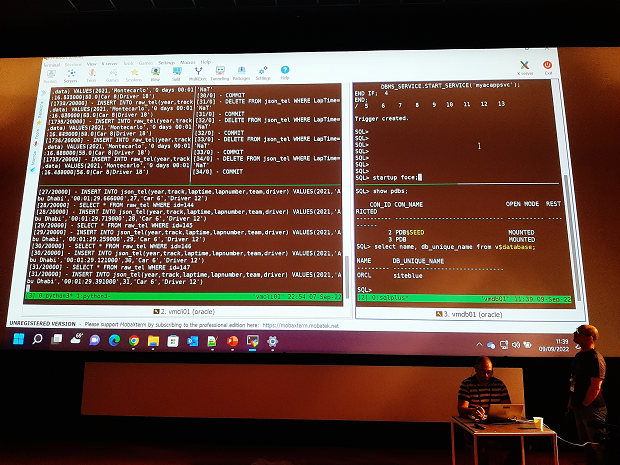Launch Google Chrome from taskbar
Screen dimensions: 620x465
134,340
